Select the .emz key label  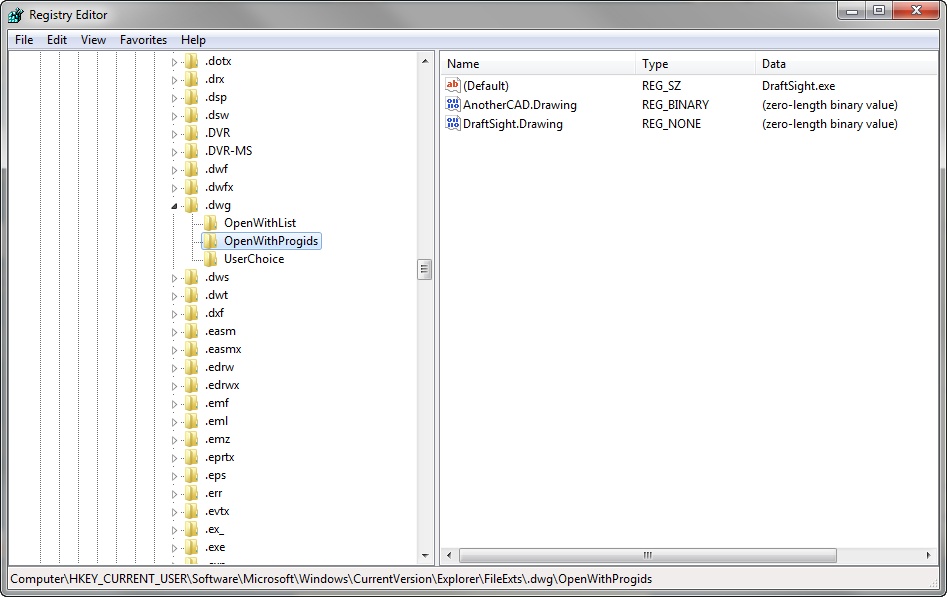pos(217,439)
